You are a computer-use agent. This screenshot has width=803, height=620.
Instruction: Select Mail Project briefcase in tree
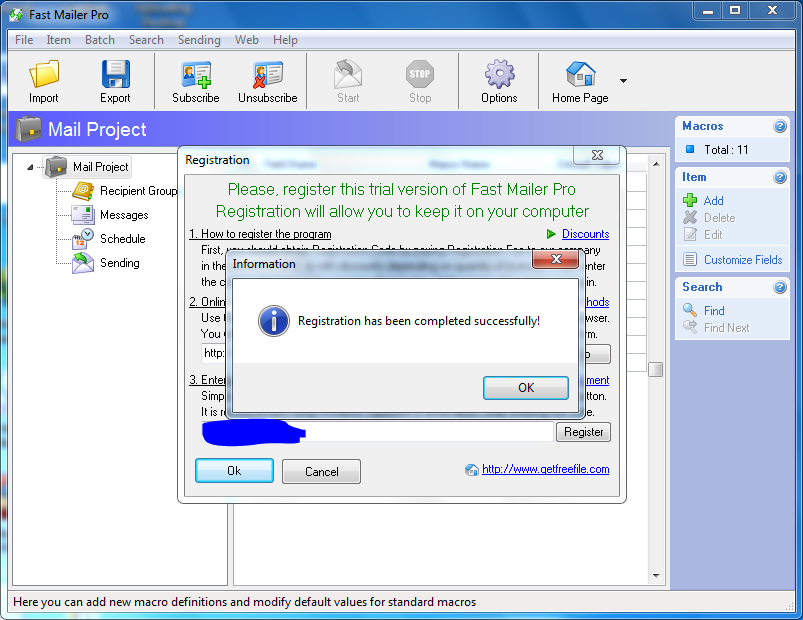coord(56,166)
